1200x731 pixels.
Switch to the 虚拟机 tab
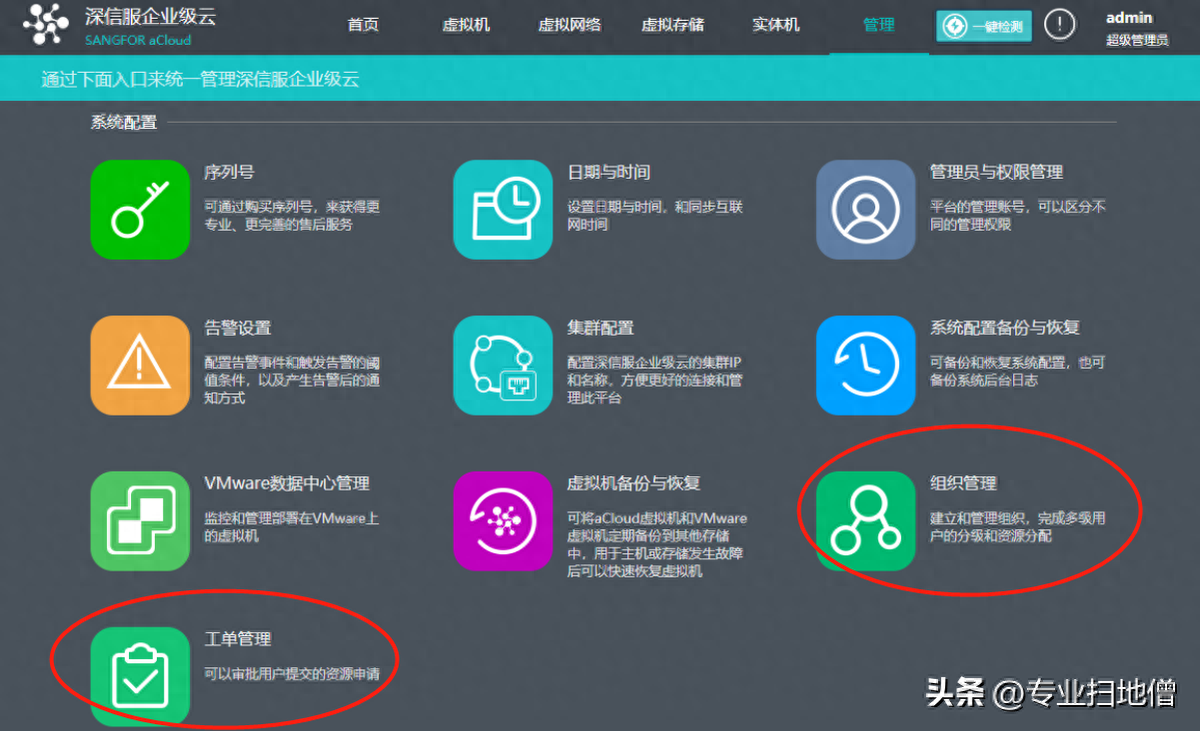coord(467,27)
